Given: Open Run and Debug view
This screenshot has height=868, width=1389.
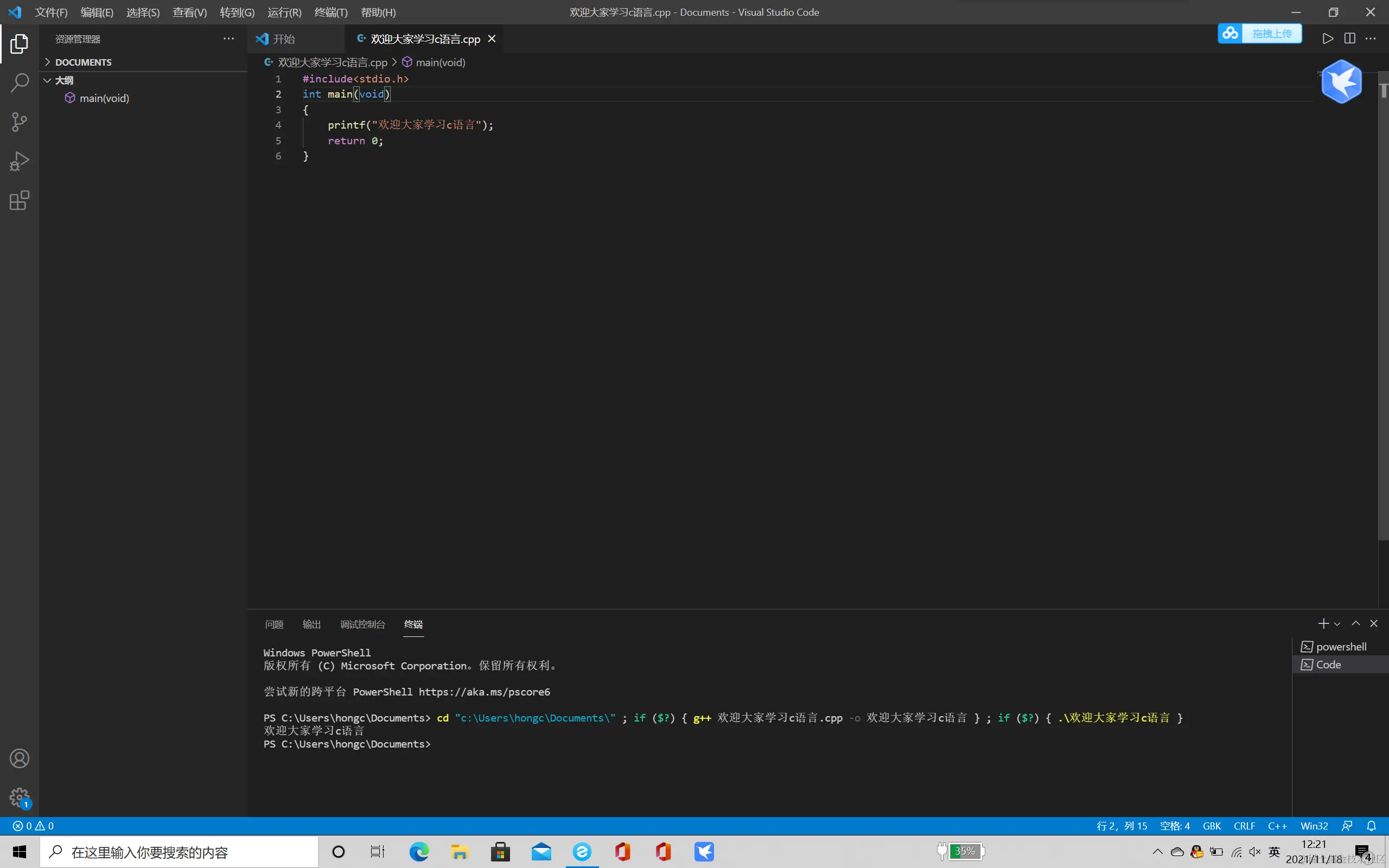Looking at the screenshot, I should [x=19, y=161].
